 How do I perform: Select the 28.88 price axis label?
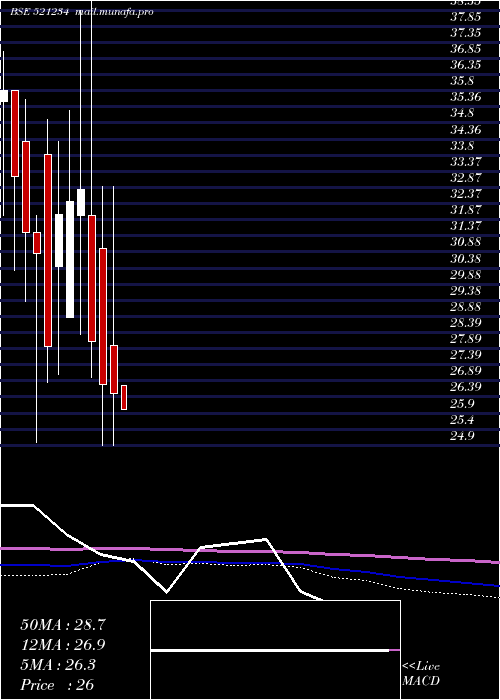tap(466, 307)
